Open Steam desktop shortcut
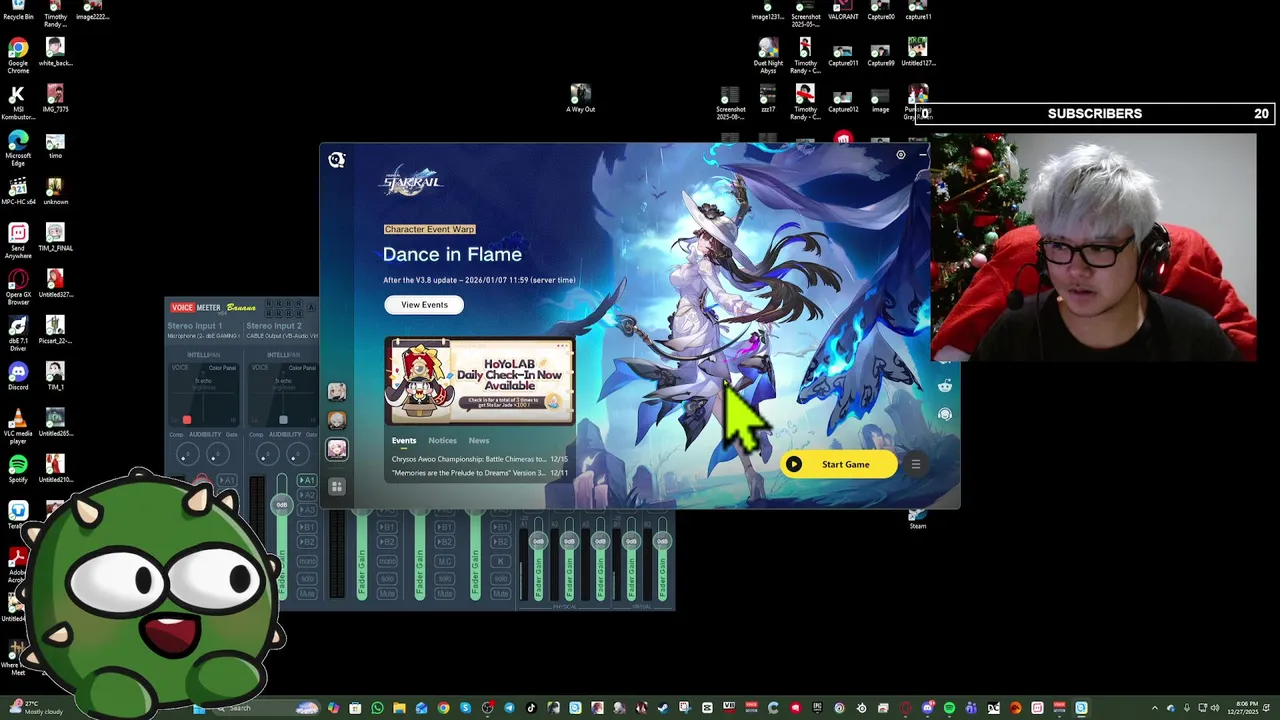This screenshot has height=720, width=1280. click(917, 519)
